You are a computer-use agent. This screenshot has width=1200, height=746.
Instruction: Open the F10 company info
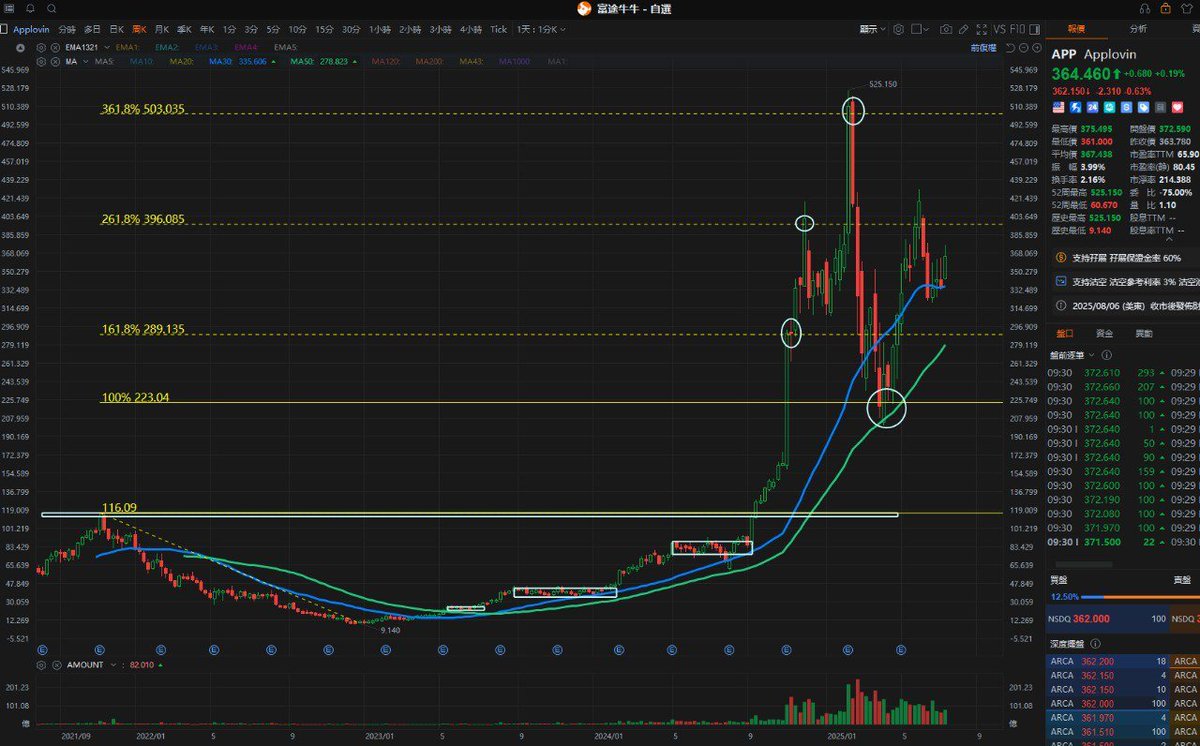(x=1017, y=29)
